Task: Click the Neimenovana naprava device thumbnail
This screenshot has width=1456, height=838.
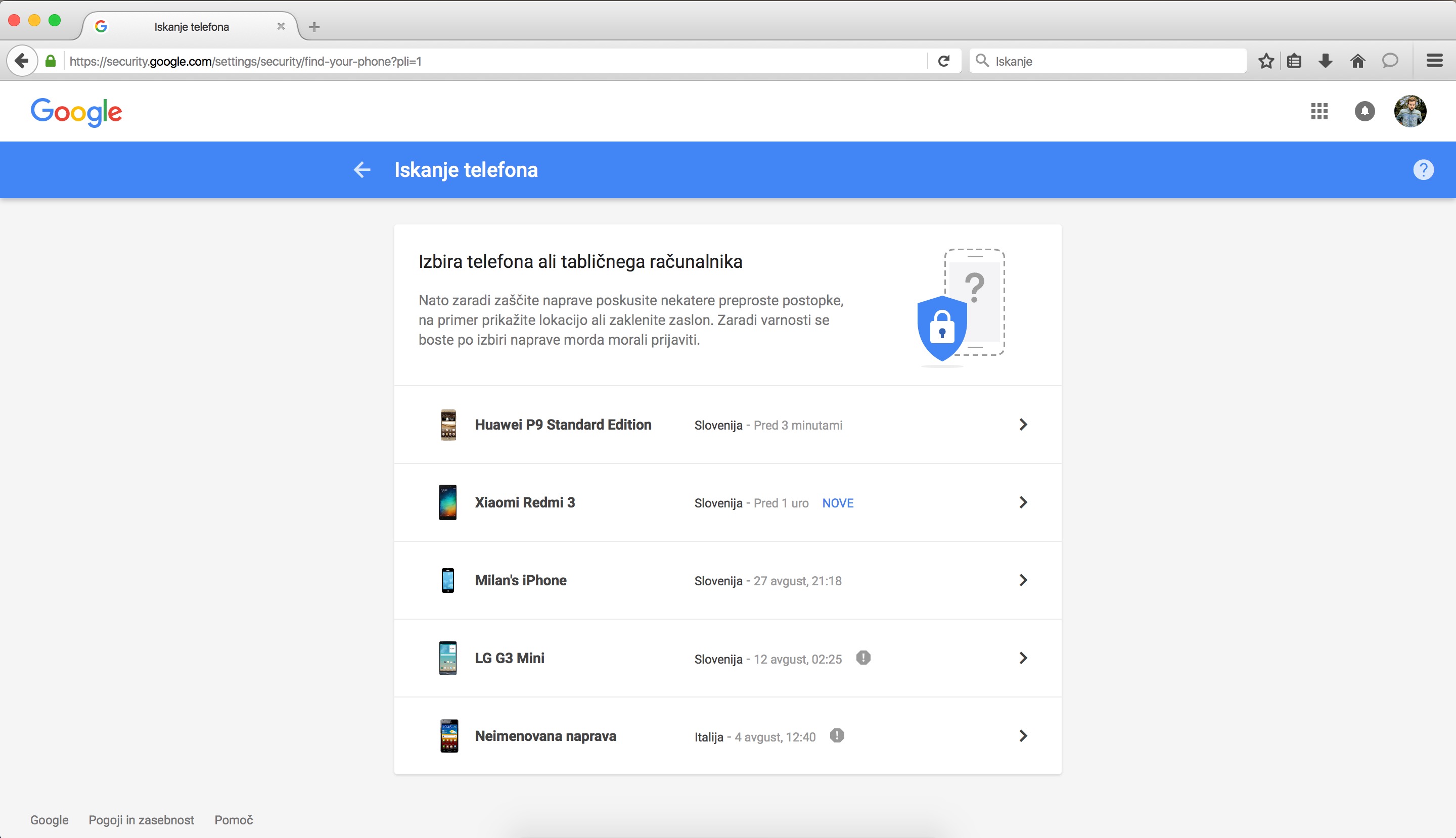Action: (x=449, y=736)
